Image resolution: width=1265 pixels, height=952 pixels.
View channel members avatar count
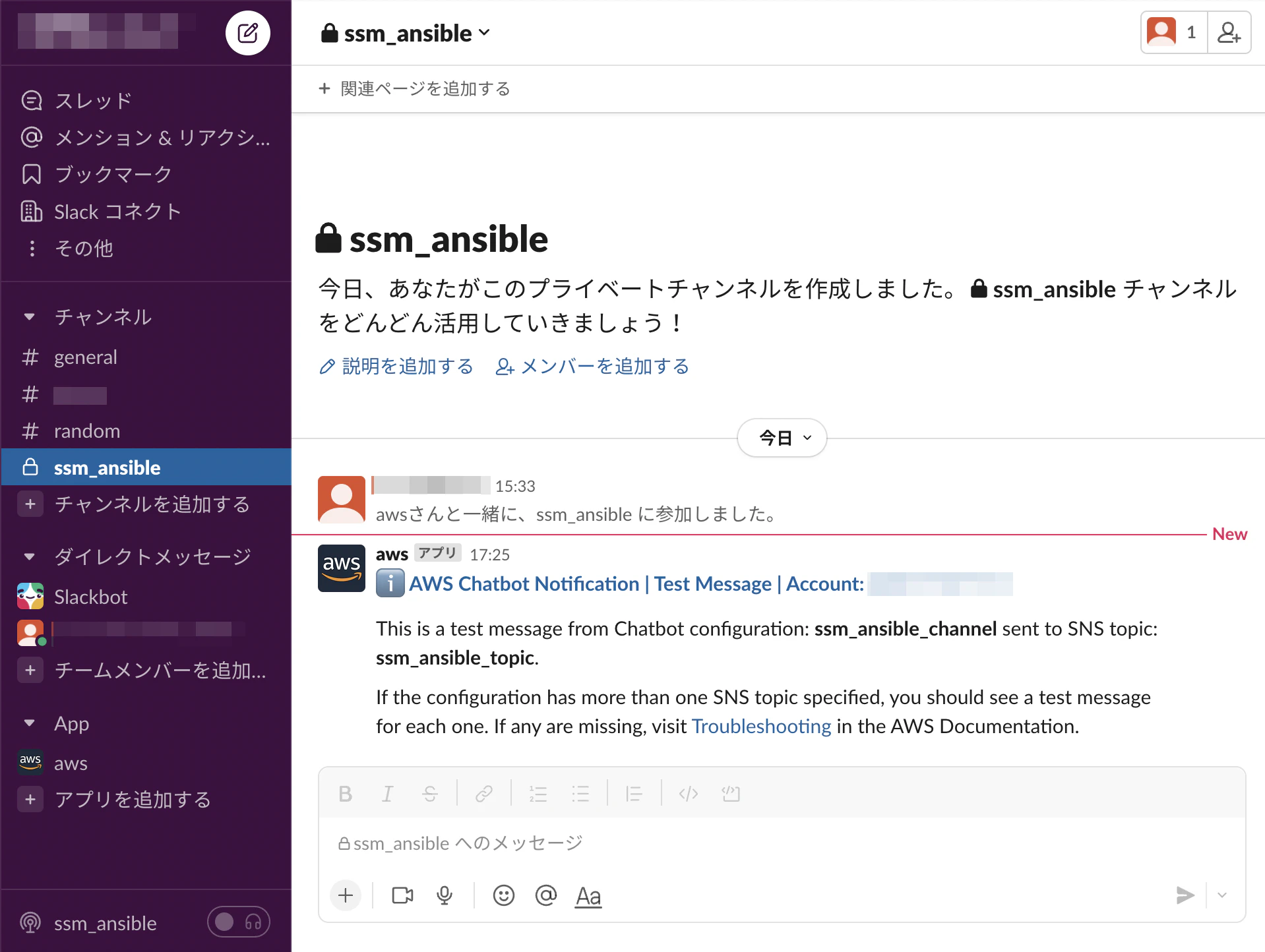click(x=1174, y=32)
